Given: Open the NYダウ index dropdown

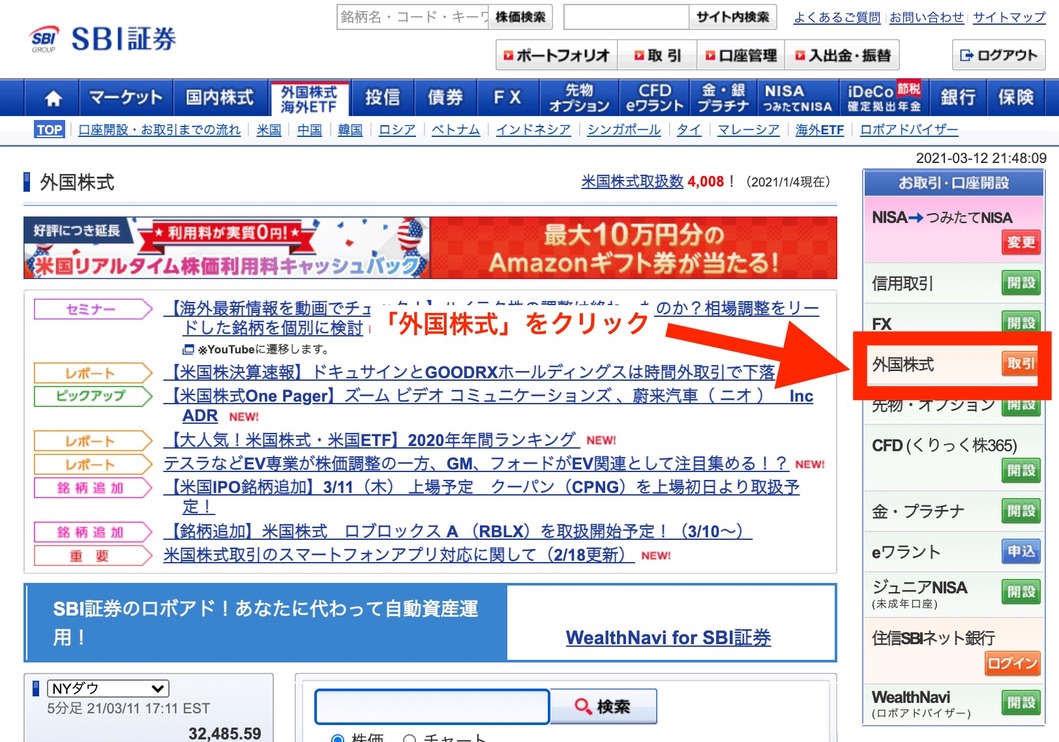Looking at the screenshot, I should (108, 689).
